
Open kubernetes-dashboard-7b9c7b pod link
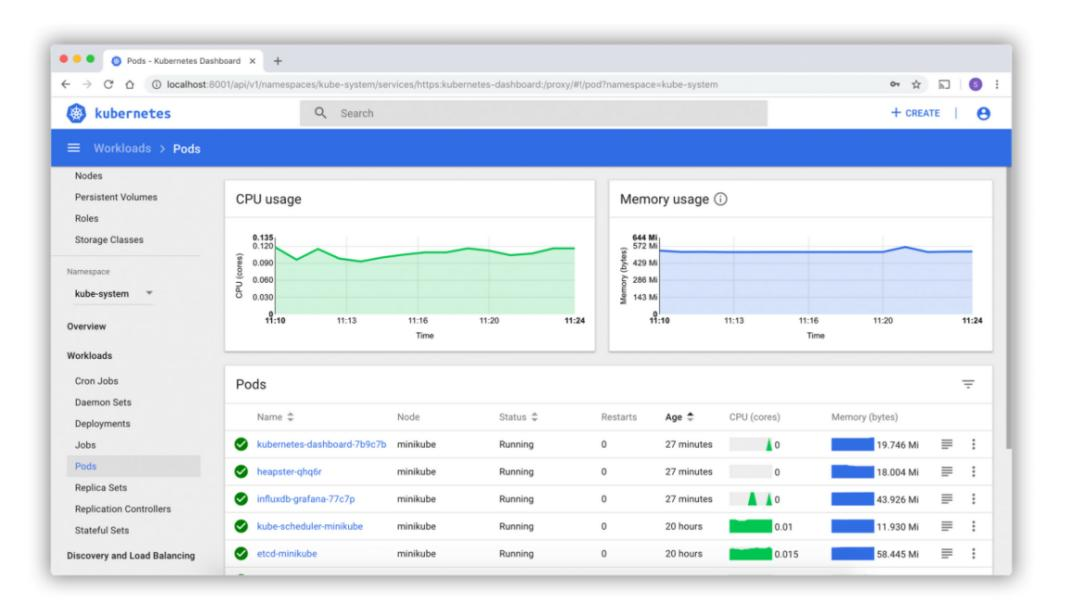pos(321,444)
